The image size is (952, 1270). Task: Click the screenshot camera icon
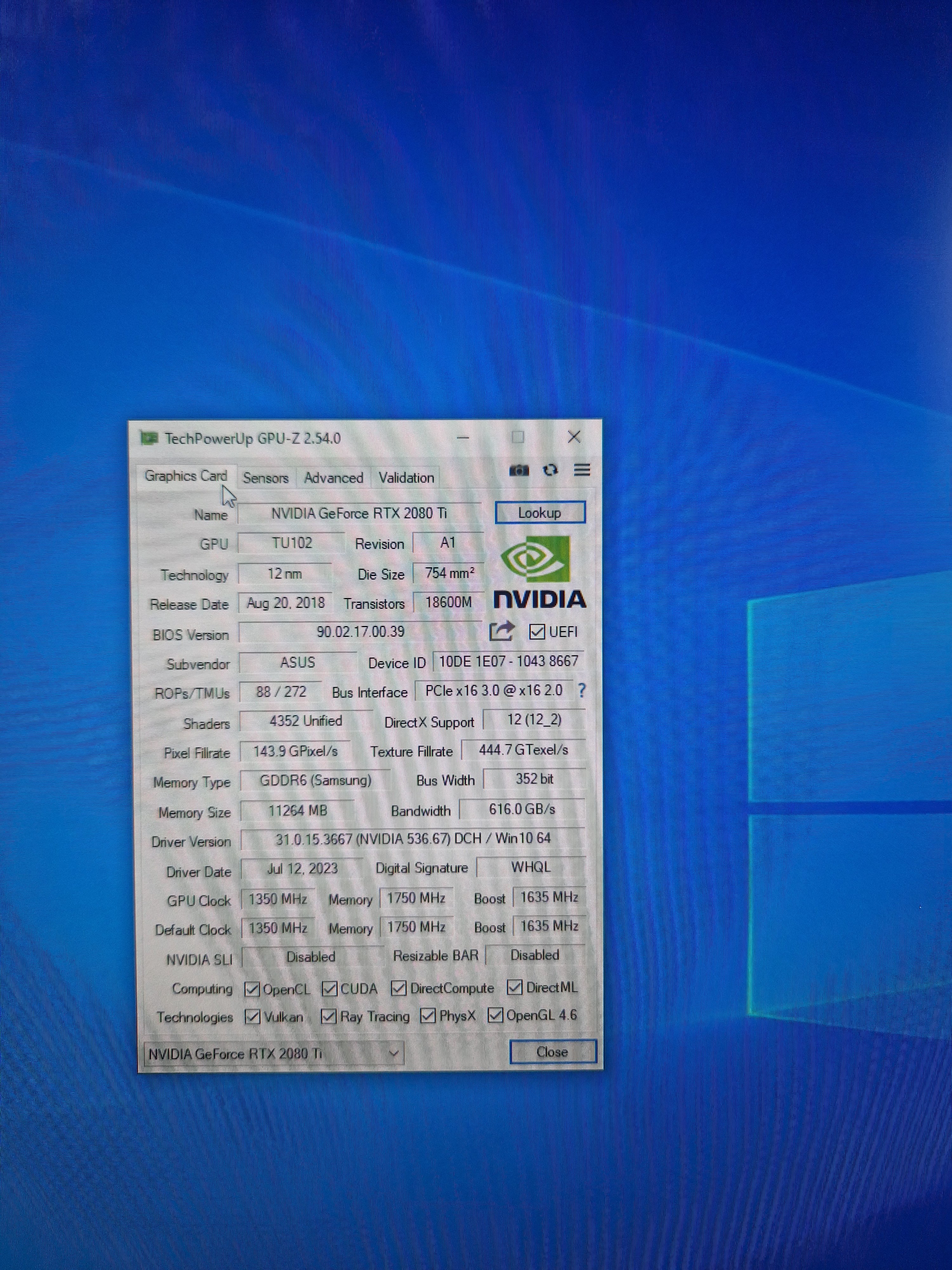point(519,471)
